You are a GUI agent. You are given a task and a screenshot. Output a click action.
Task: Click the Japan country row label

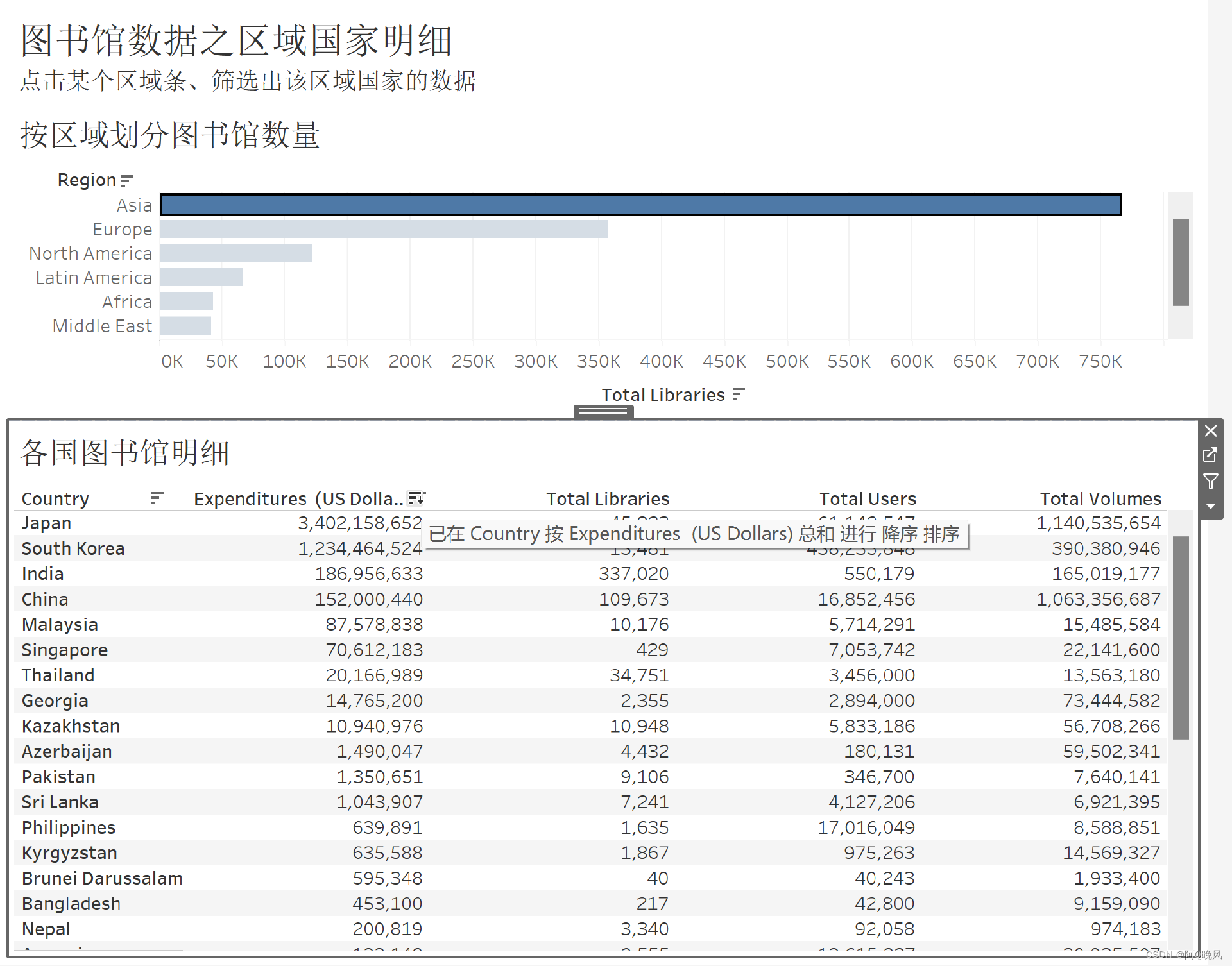pyautogui.click(x=46, y=523)
